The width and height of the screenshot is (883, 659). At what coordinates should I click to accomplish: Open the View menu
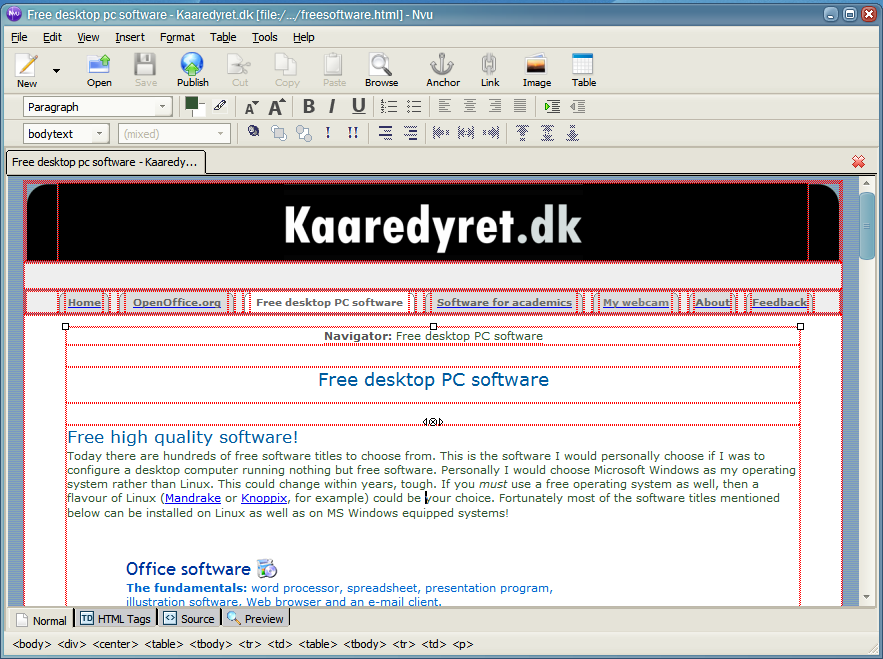point(88,37)
